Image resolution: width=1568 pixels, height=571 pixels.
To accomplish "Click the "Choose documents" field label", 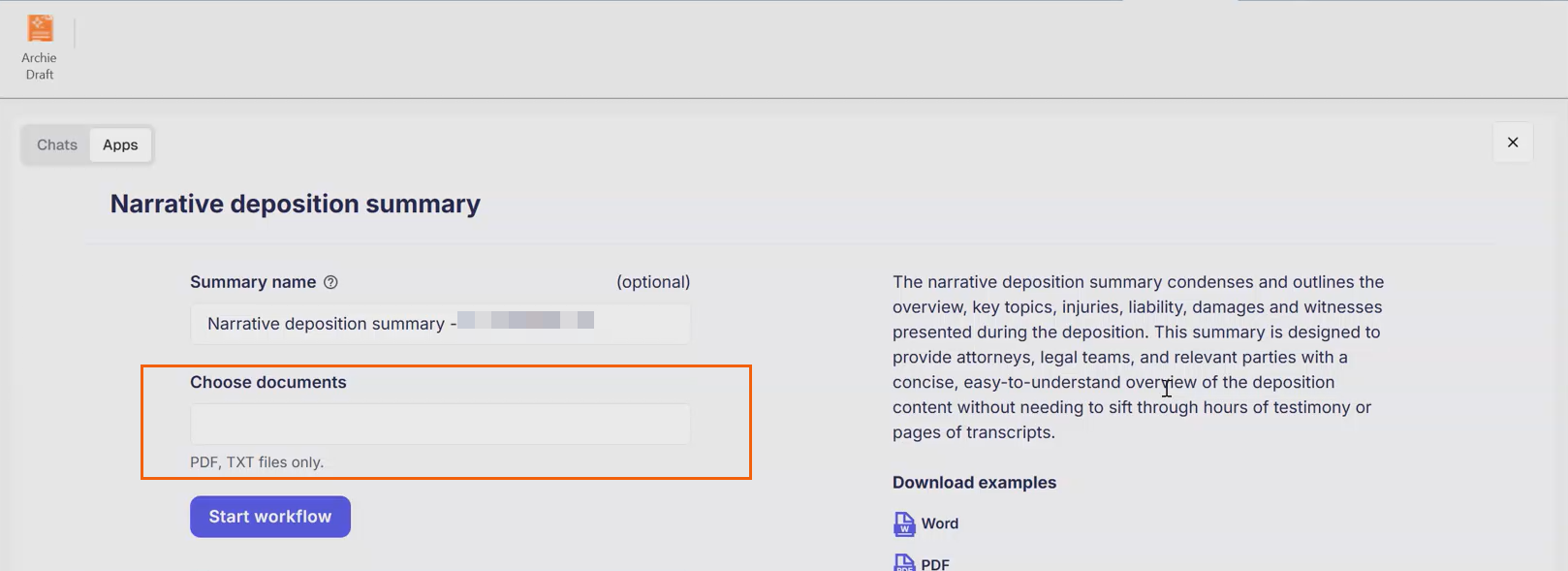I will tap(267, 382).
